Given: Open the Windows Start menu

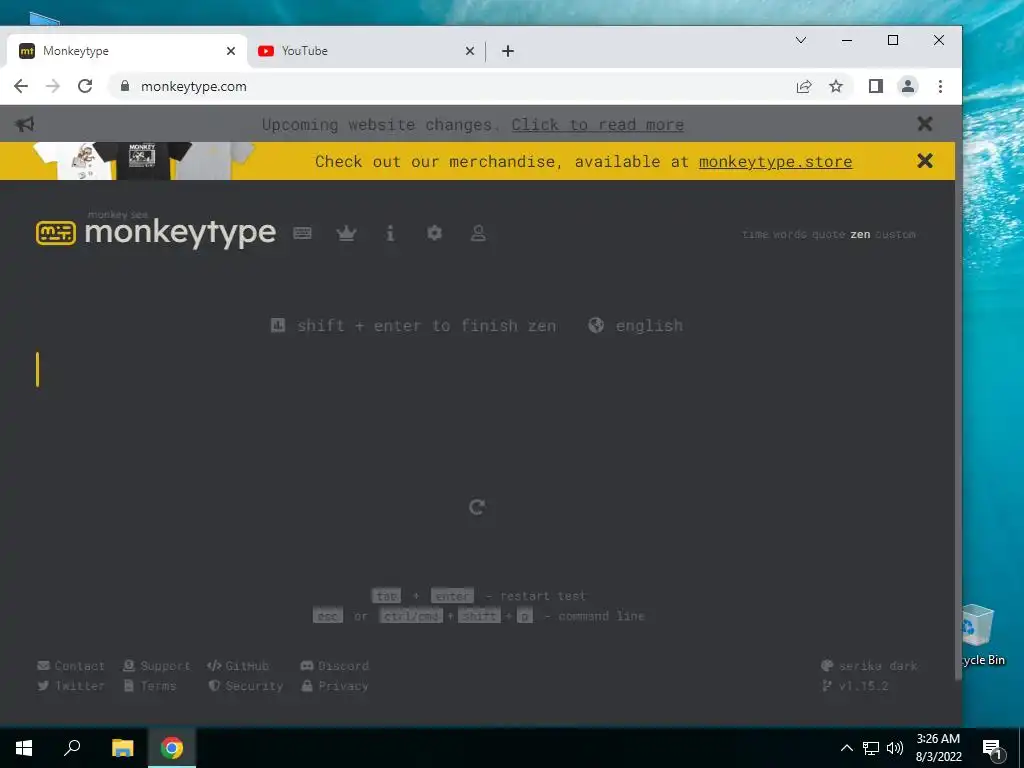Looking at the screenshot, I should click(x=24, y=748).
